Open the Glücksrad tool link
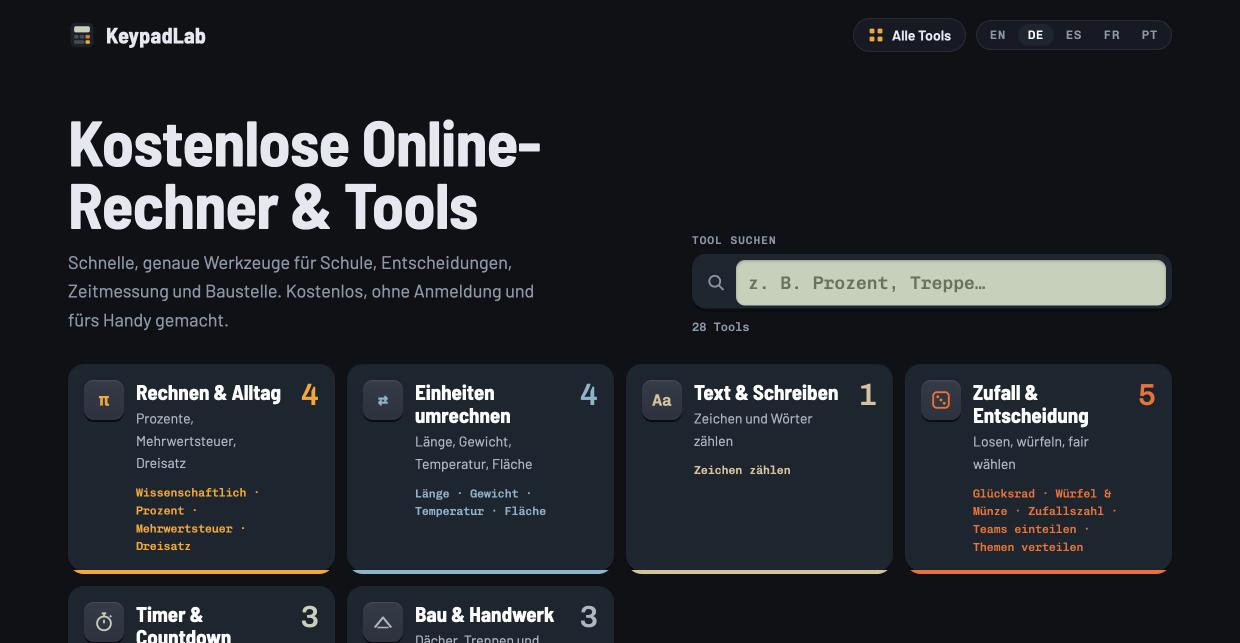1240x643 pixels. point(1004,494)
